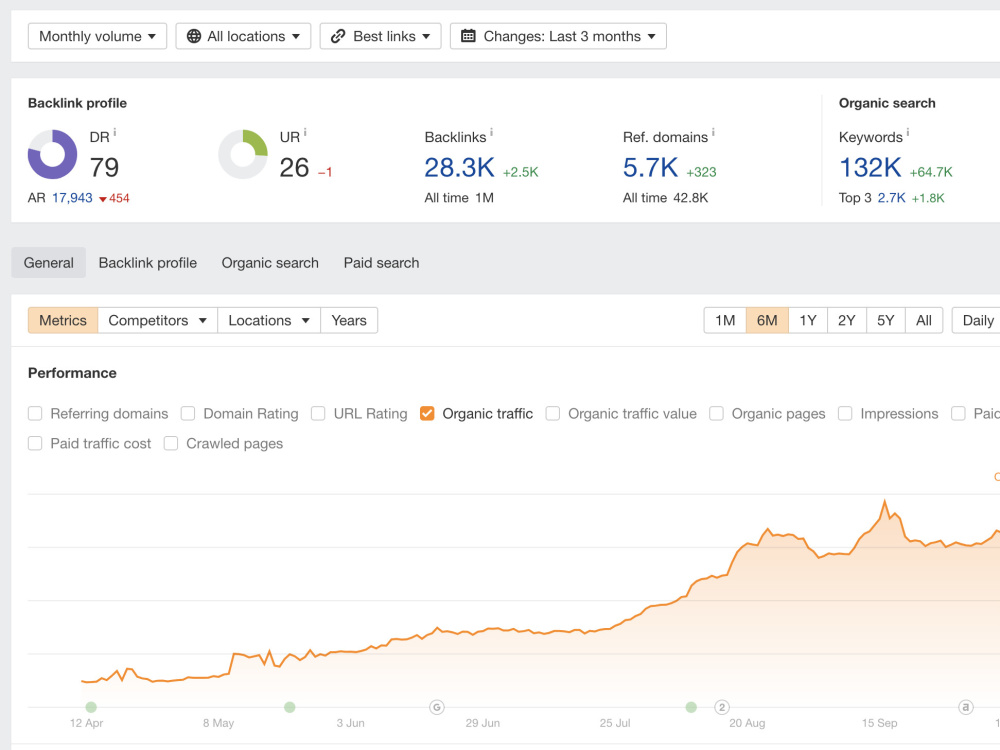Open the All locations dropdown

(243, 36)
